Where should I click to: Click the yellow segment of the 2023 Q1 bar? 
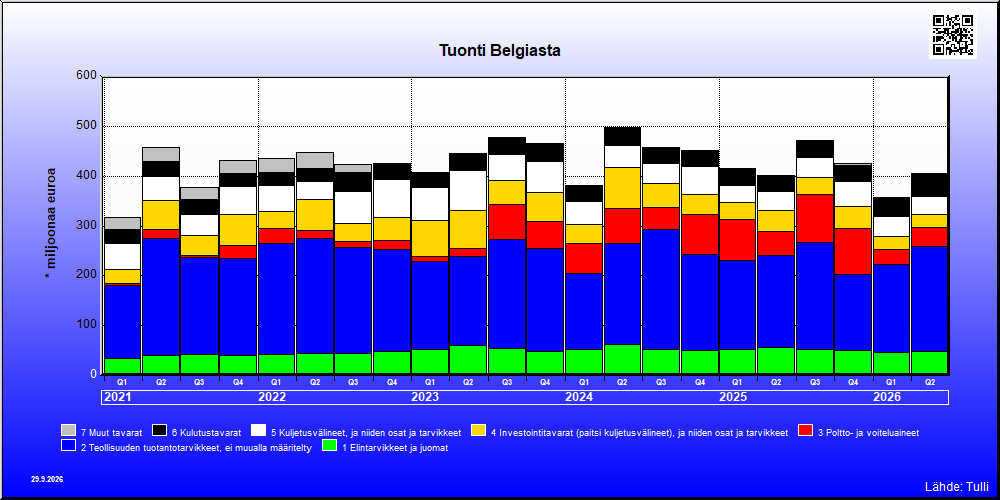430,239
